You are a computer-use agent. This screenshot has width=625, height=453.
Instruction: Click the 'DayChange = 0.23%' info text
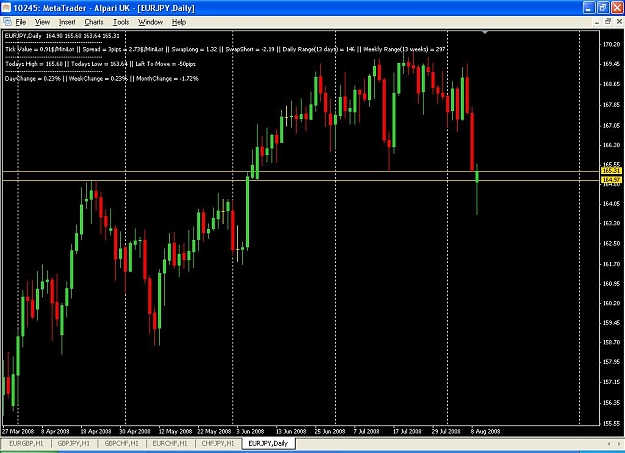(x=33, y=79)
